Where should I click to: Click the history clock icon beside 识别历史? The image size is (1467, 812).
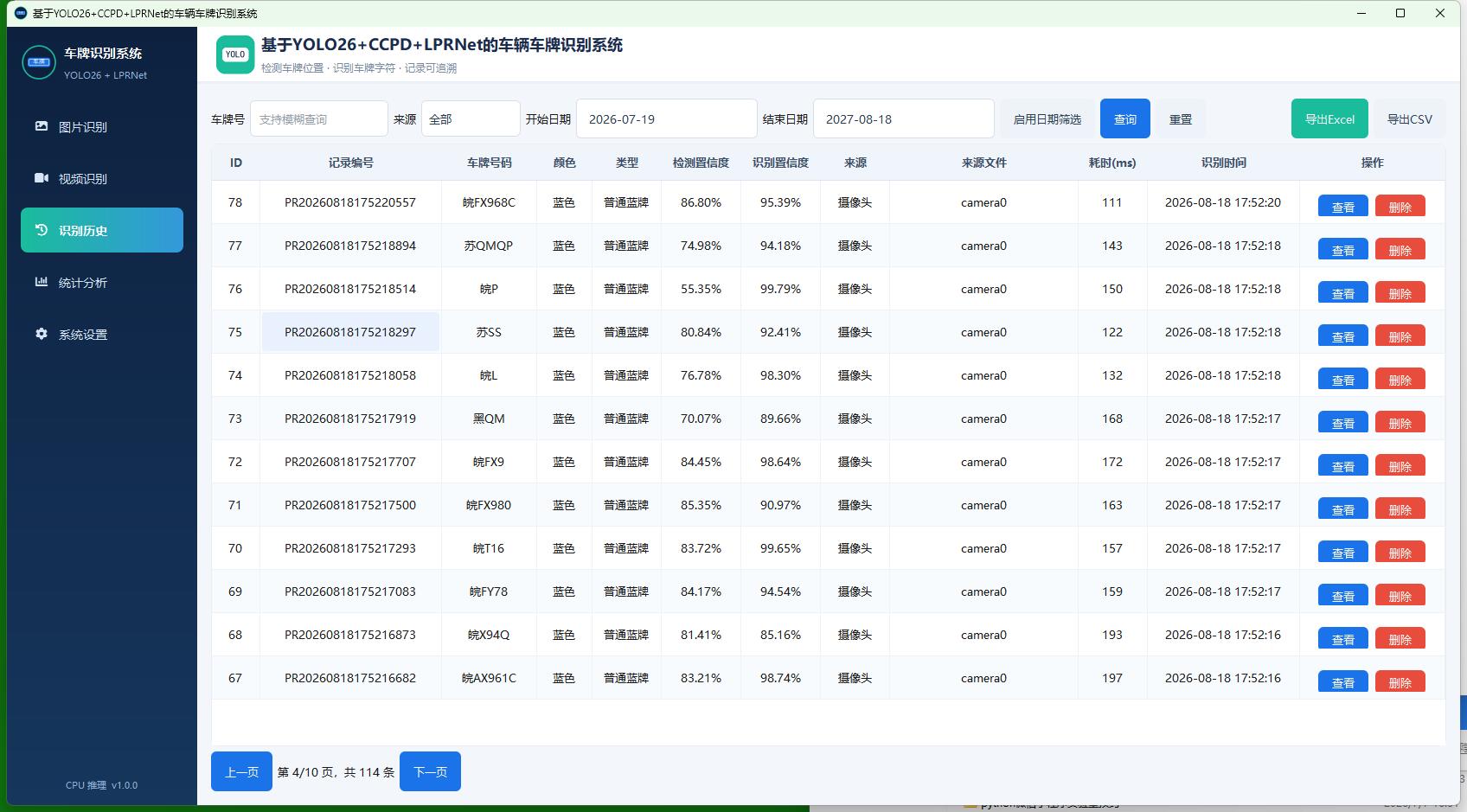point(42,230)
